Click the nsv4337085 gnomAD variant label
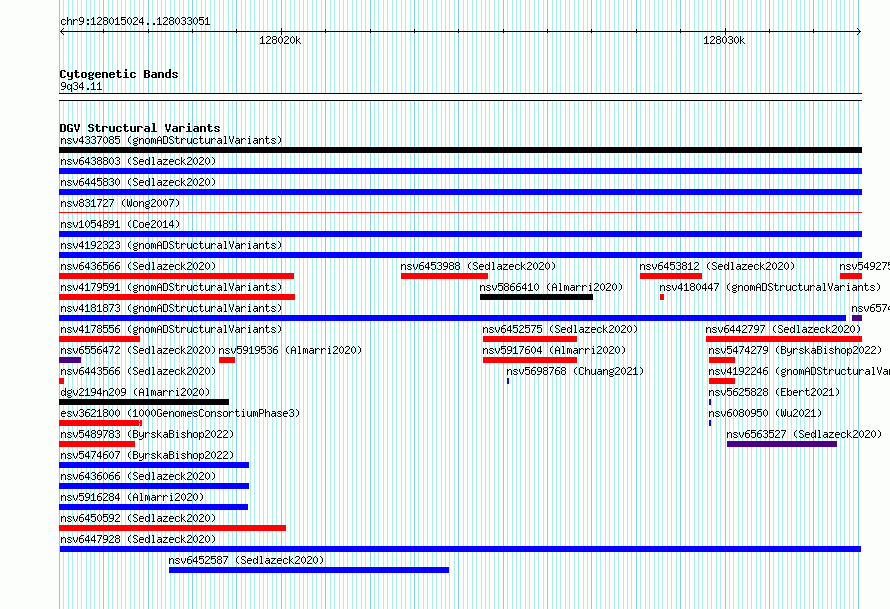The image size is (890, 609). point(171,140)
